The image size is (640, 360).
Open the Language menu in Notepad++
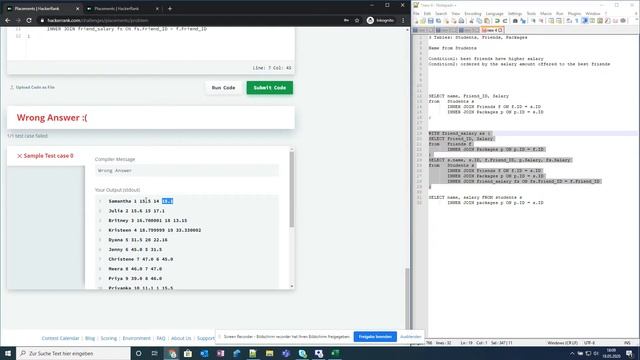coord(495,13)
